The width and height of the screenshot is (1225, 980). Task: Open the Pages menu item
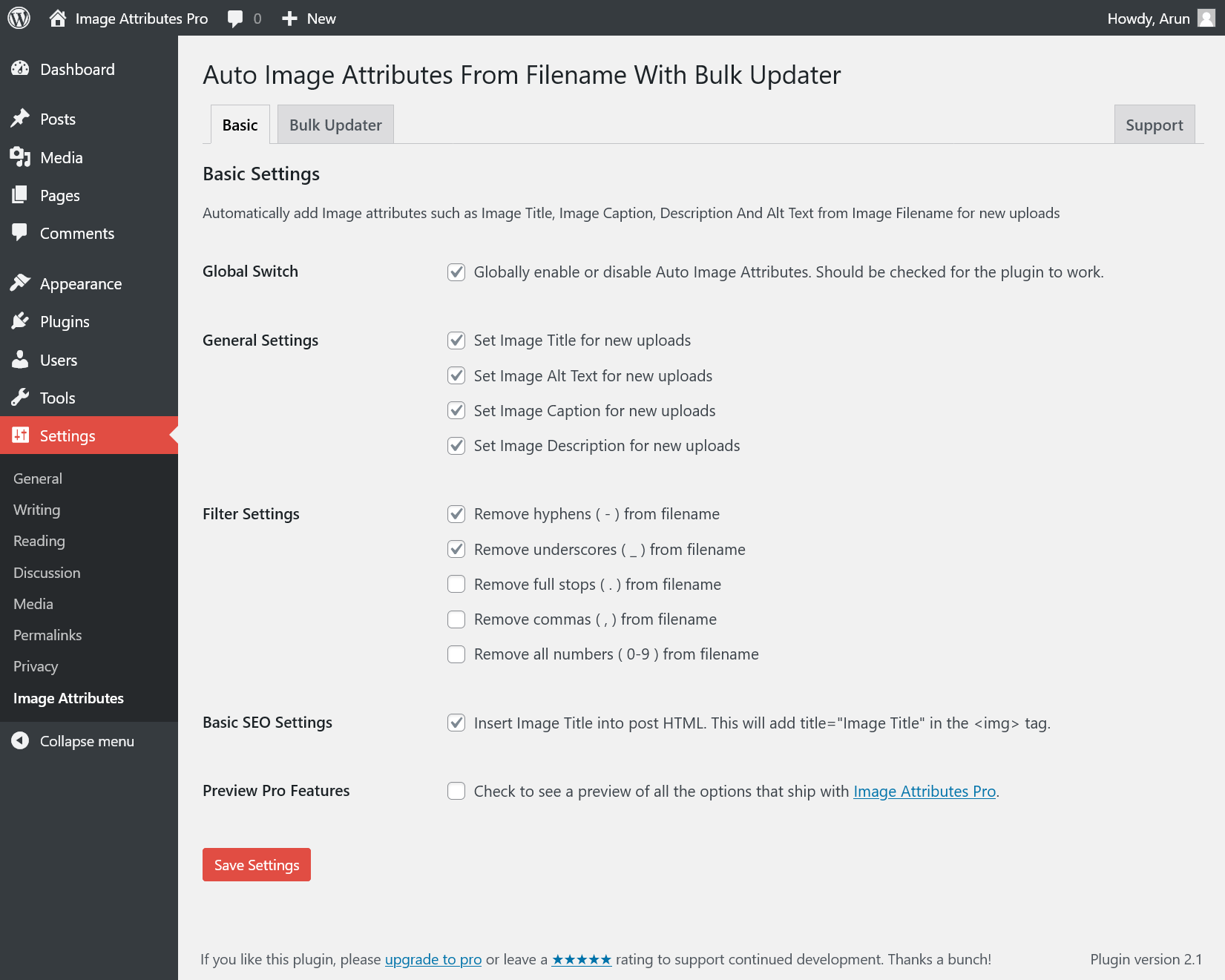click(60, 196)
